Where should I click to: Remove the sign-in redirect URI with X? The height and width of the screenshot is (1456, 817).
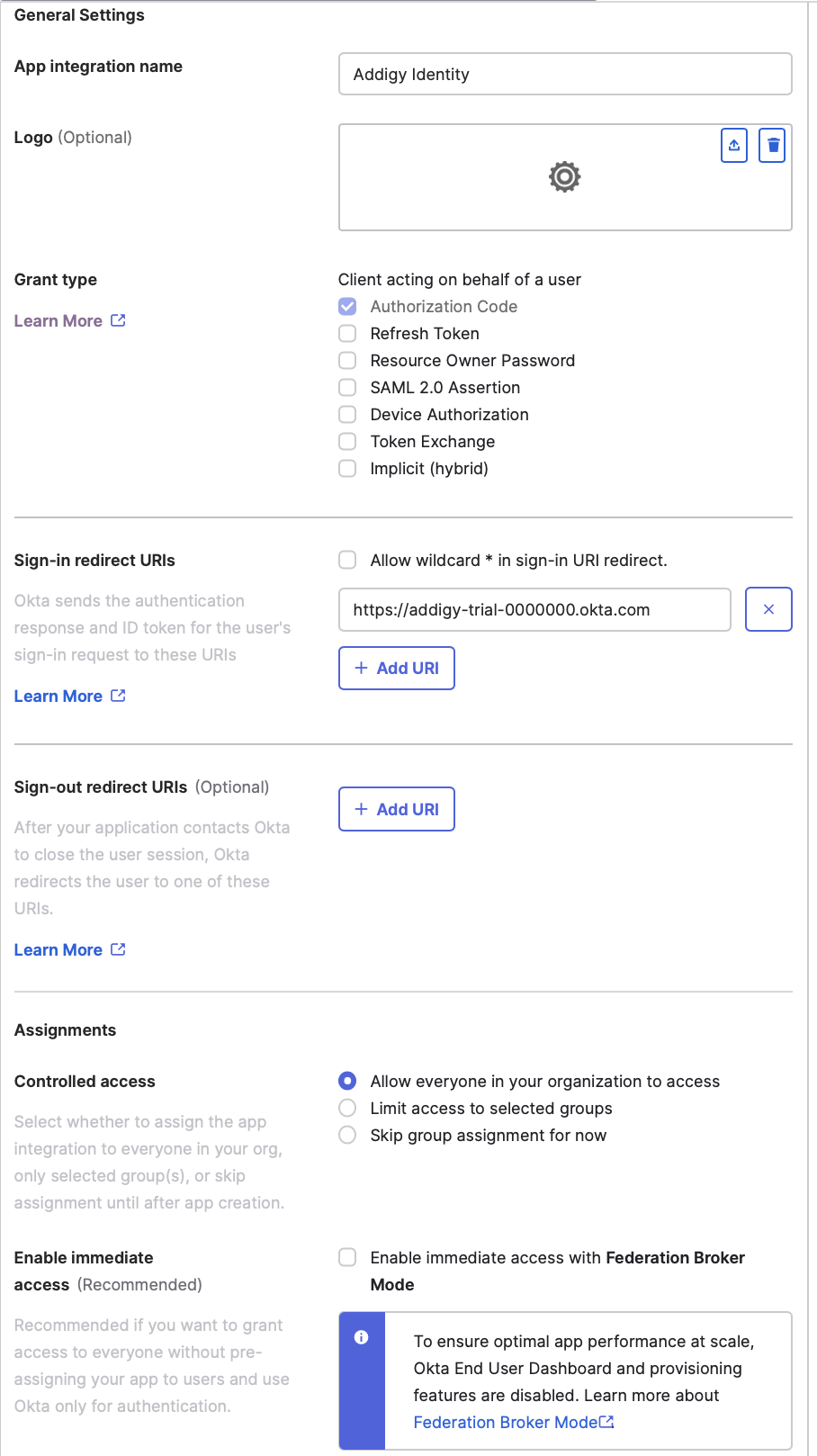pyautogui.click(x=768, y=609)
